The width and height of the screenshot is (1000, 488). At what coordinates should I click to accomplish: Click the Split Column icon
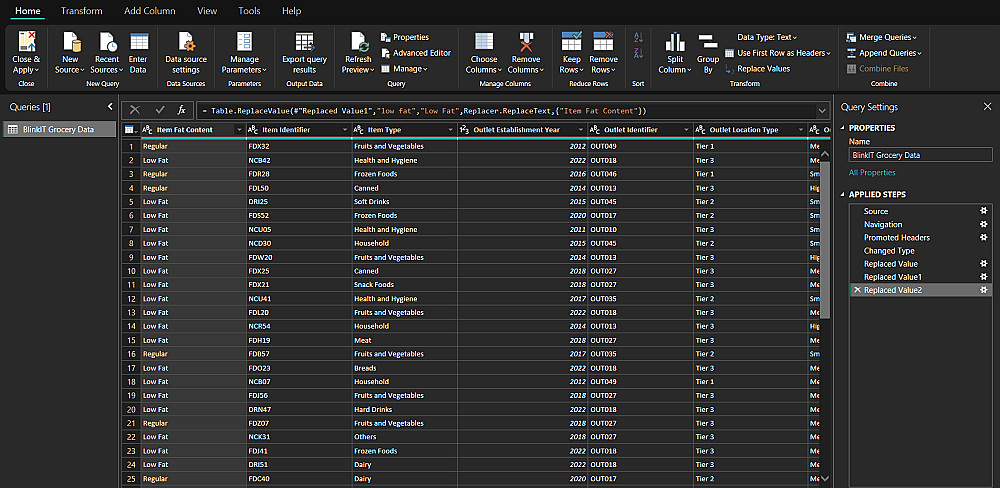pyautogui.click(x=675, y=42)
